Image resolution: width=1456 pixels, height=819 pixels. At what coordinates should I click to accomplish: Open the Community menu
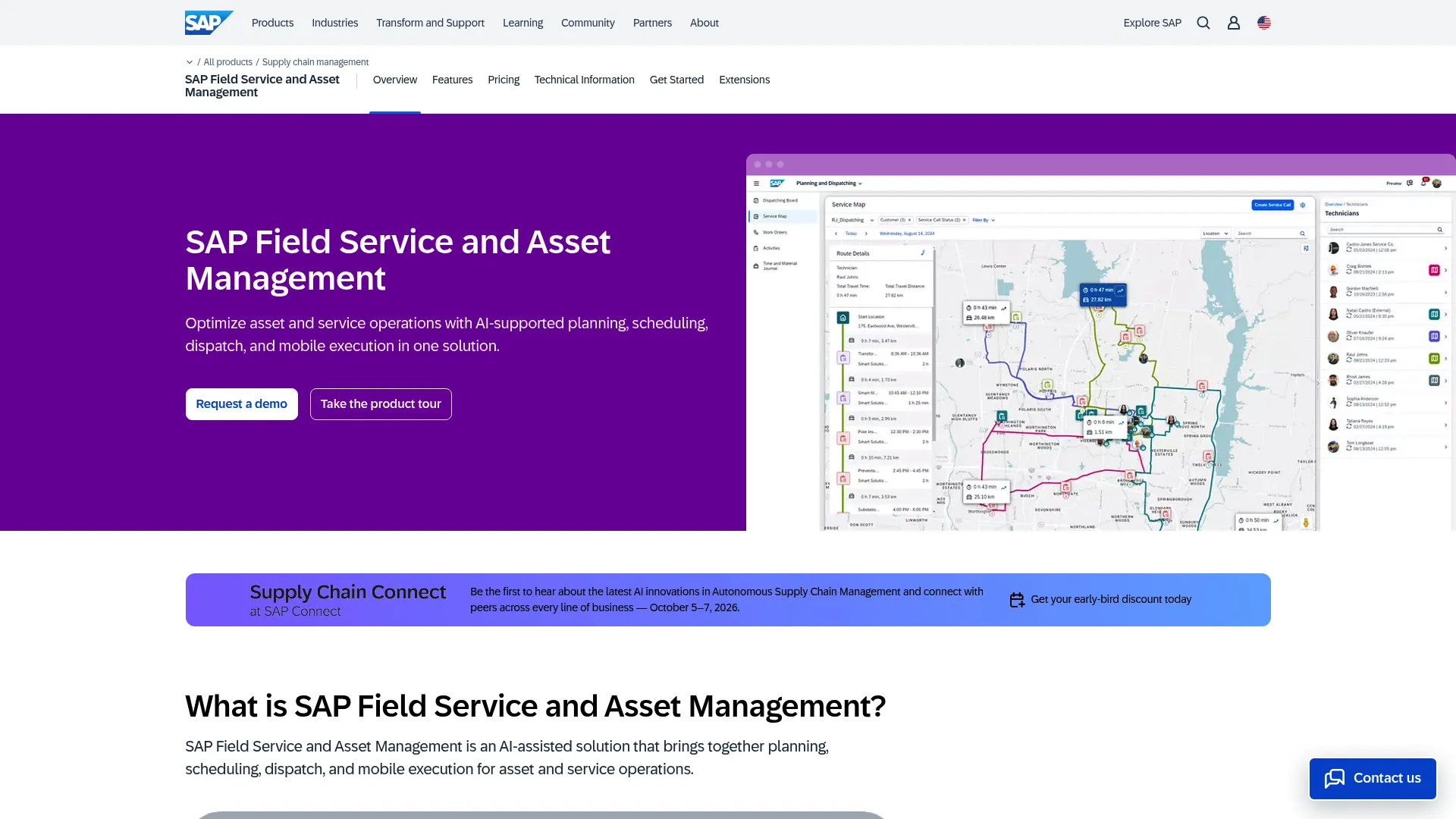pyautogui.click(x=588, y=23)
